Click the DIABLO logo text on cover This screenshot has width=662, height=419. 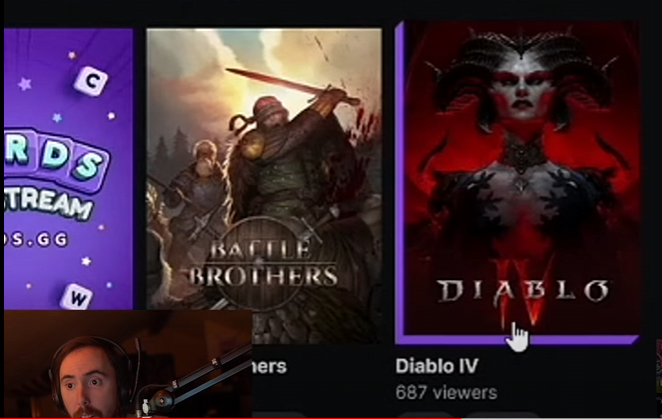(523, 291)
